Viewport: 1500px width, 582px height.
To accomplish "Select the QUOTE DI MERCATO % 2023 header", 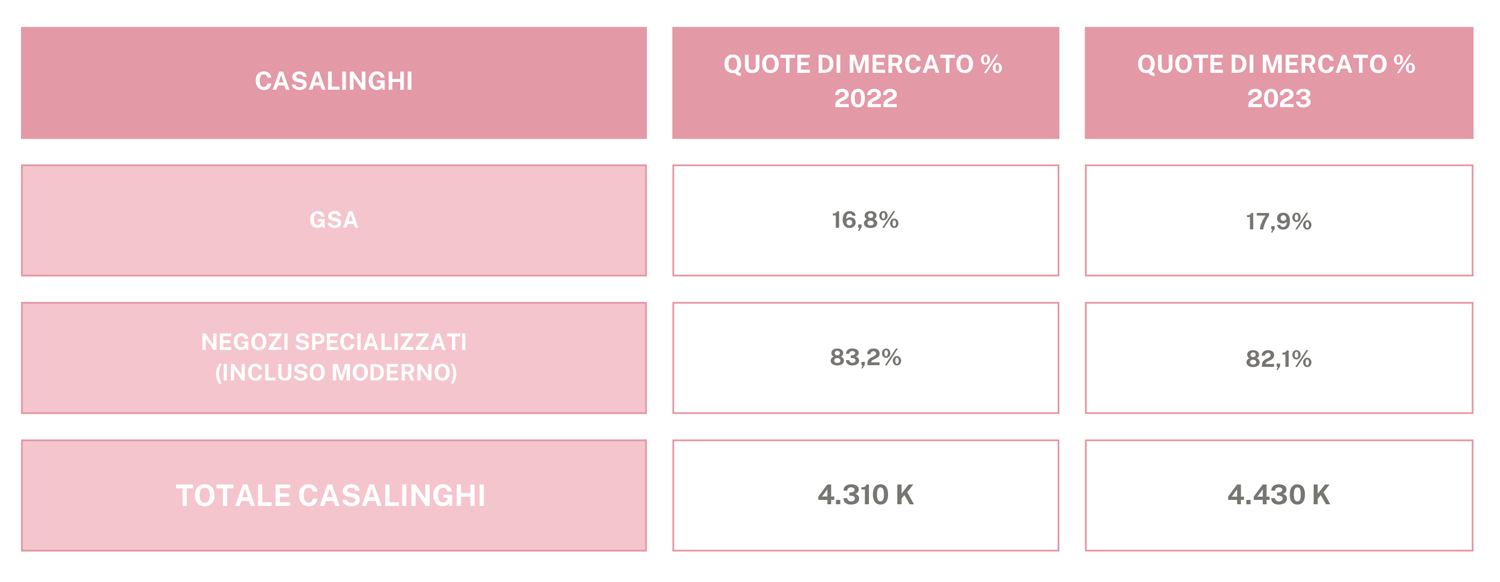I will tap(1279, 83).
